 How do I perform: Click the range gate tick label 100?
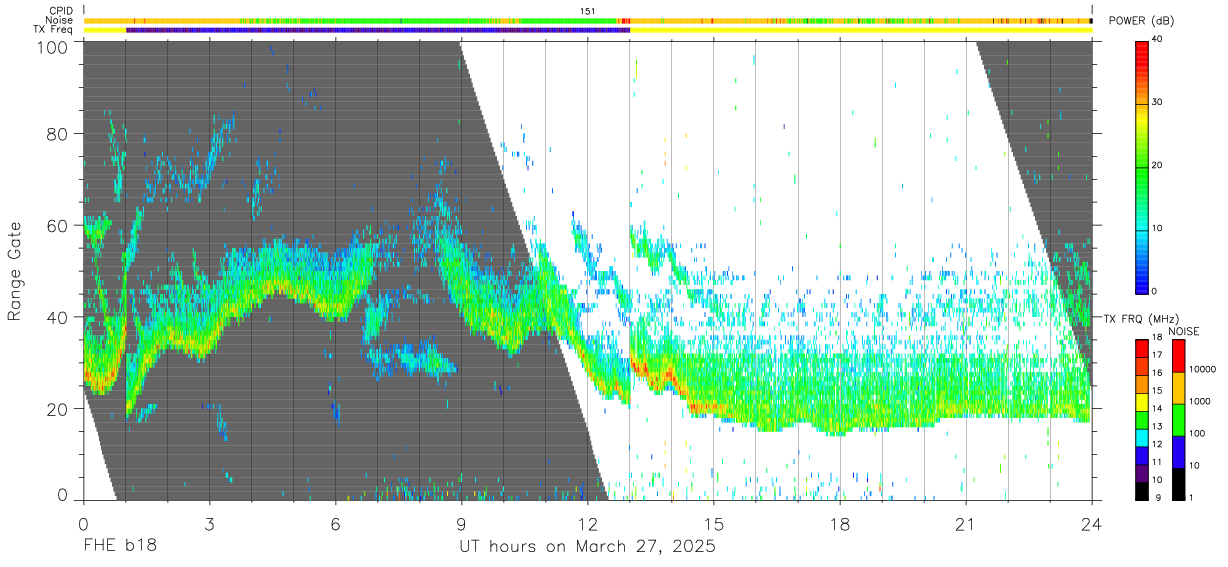[x=53, y=47]
